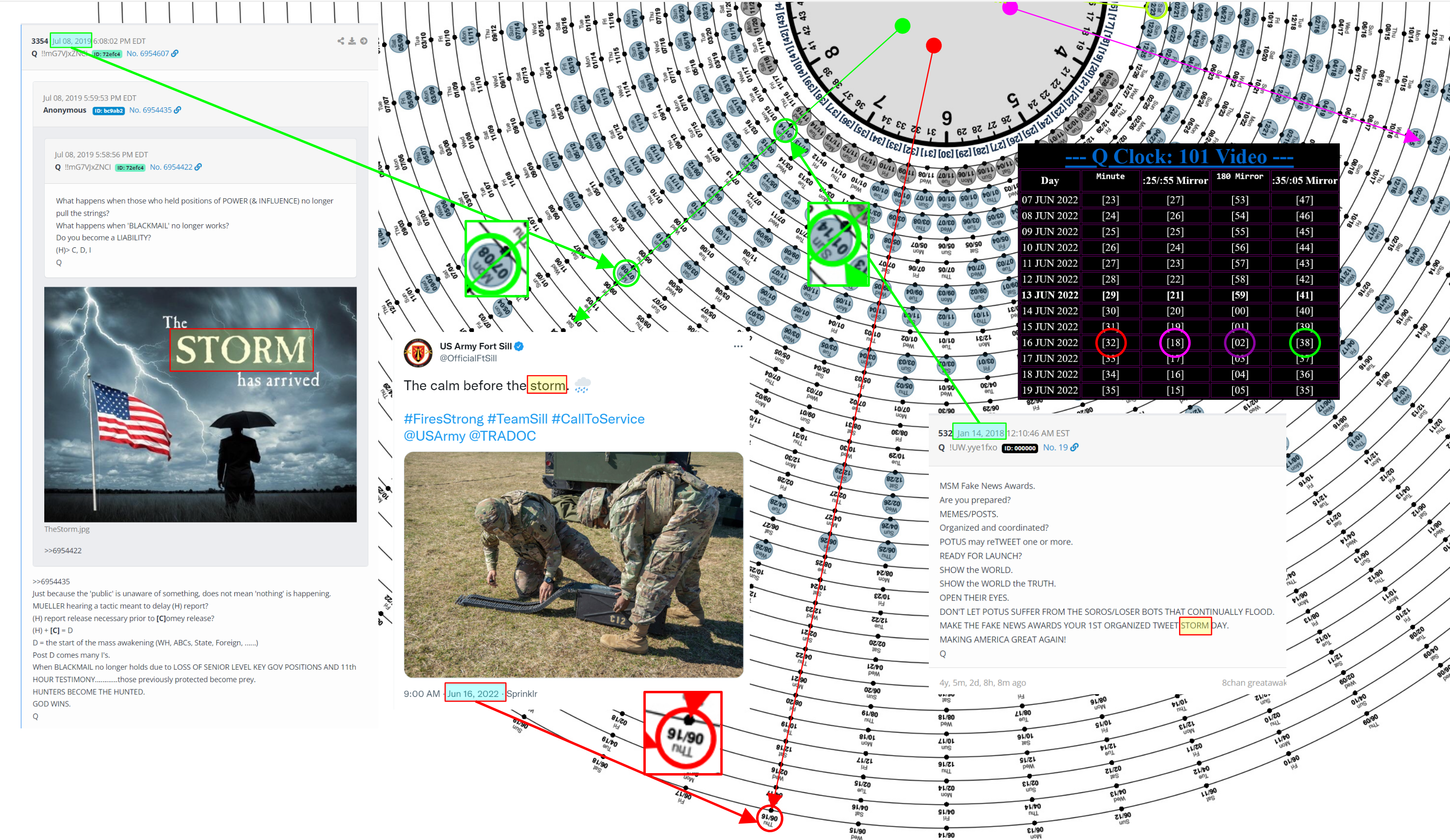The width and height of the screenshot is (1450, 840).
Task: Open The Storm has arrived image
Action: 200,405
